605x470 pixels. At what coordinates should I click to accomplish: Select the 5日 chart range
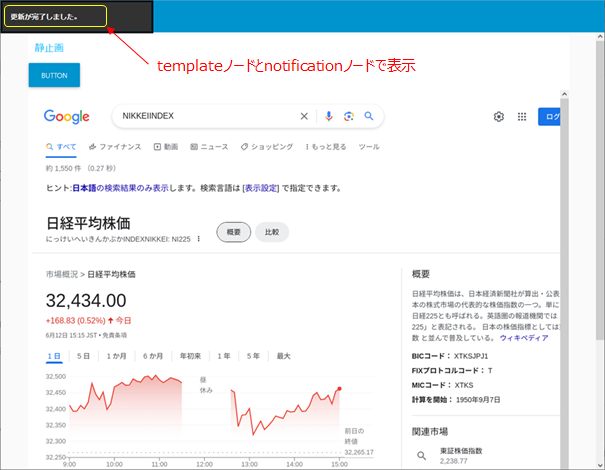pos(83,356)
